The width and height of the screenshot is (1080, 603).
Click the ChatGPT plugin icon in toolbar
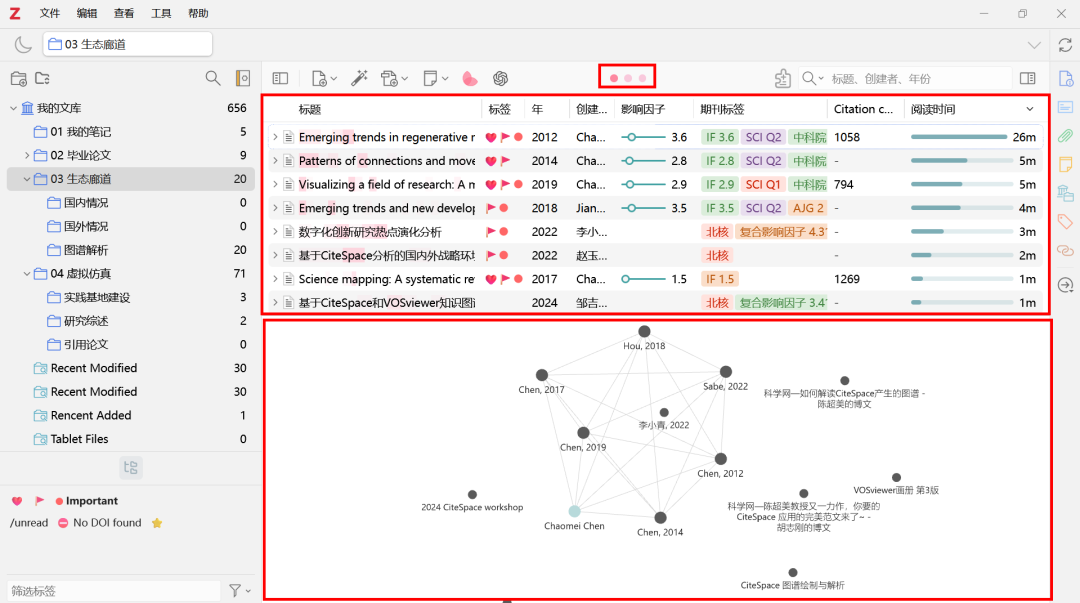click(500, 78)
